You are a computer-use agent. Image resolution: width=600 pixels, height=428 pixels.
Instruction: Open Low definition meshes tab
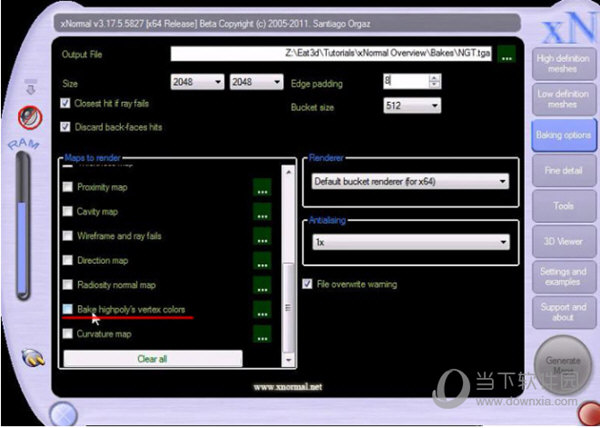click(563, 99)
